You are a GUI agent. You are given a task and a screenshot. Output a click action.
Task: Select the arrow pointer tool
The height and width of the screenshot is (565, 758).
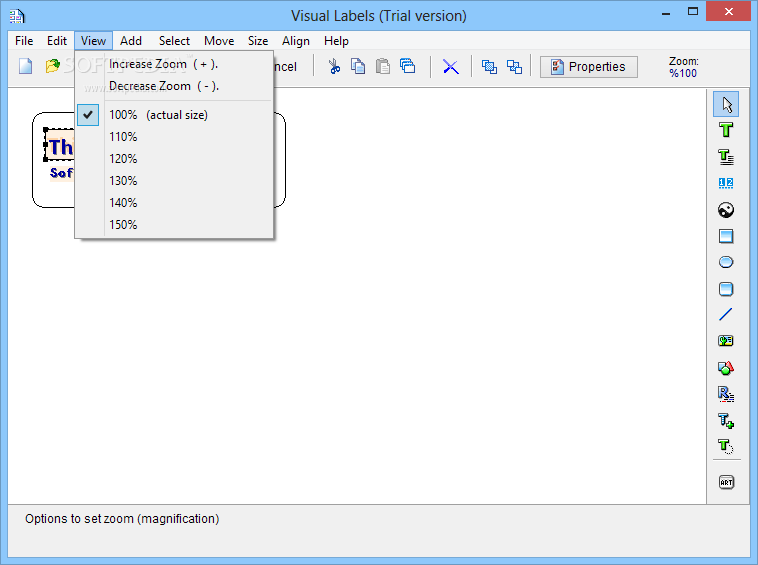[726, 104]
